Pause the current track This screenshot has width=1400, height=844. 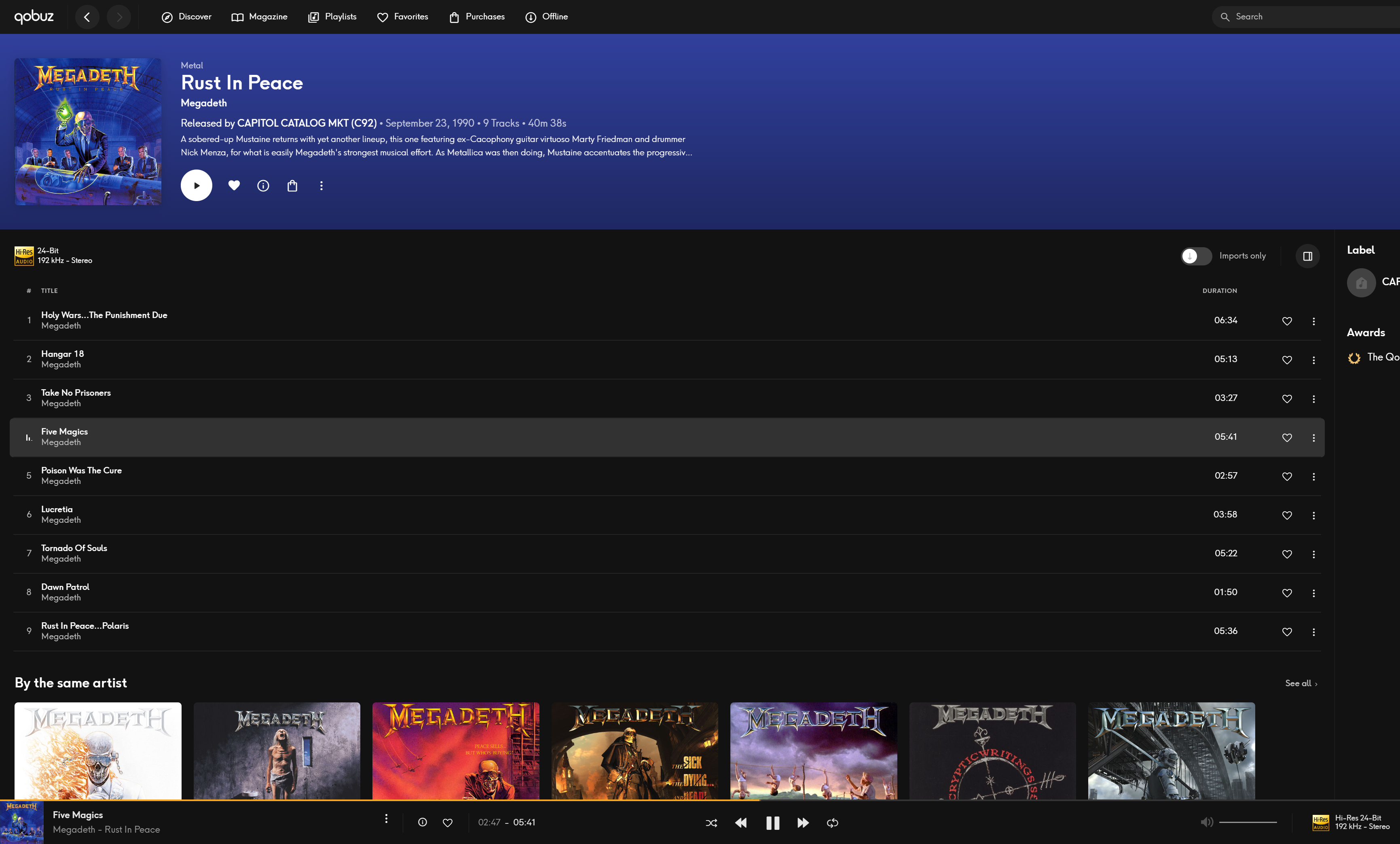tap(772, 823)
